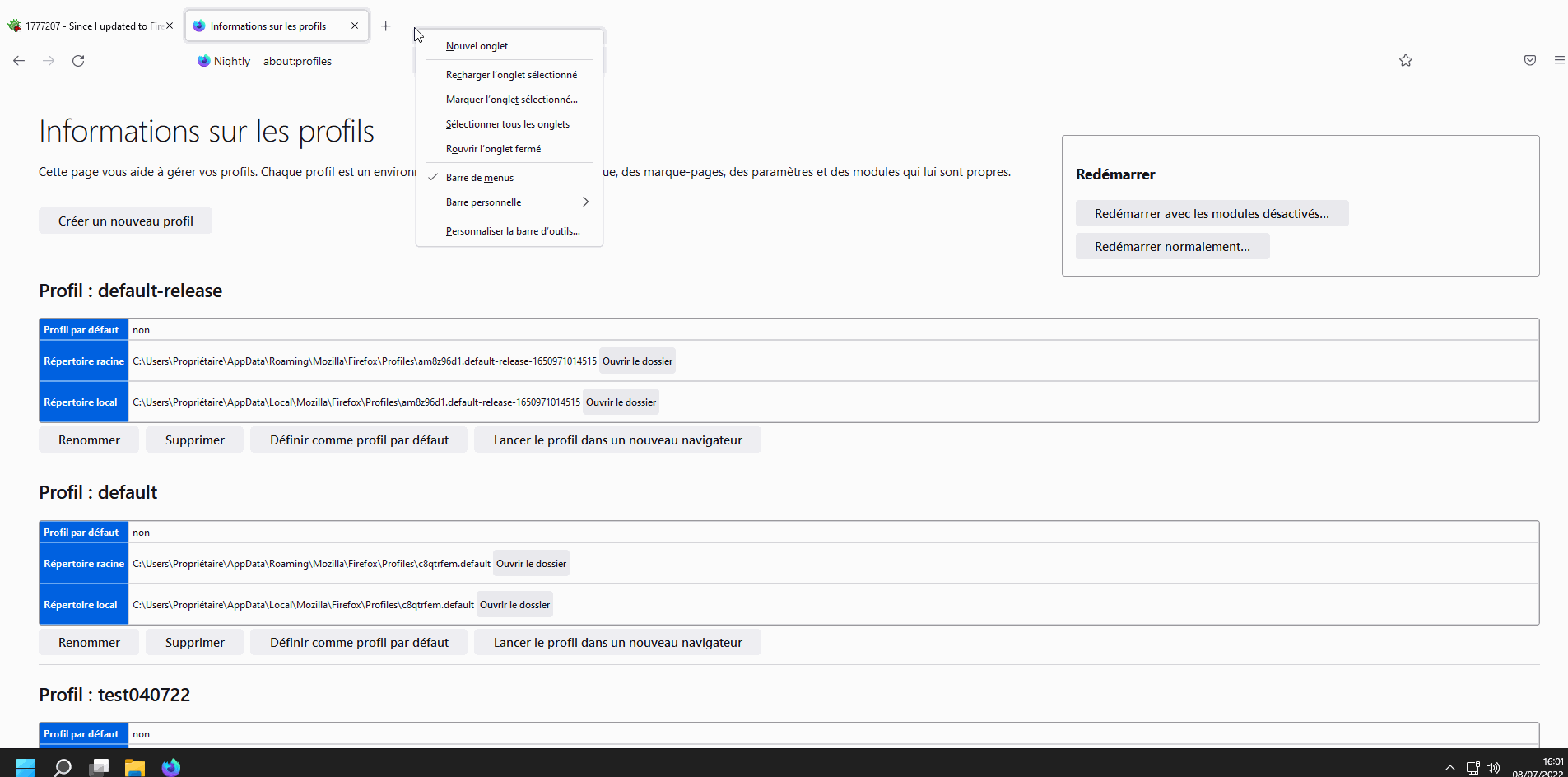Set default-release as the default profile
The height and width of the screenshot is (777, 1568).
point(359,440)
